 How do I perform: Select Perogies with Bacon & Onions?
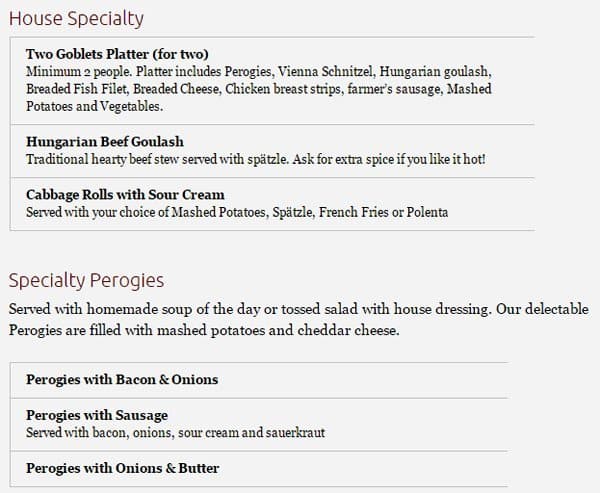click(x=122, y=380)
